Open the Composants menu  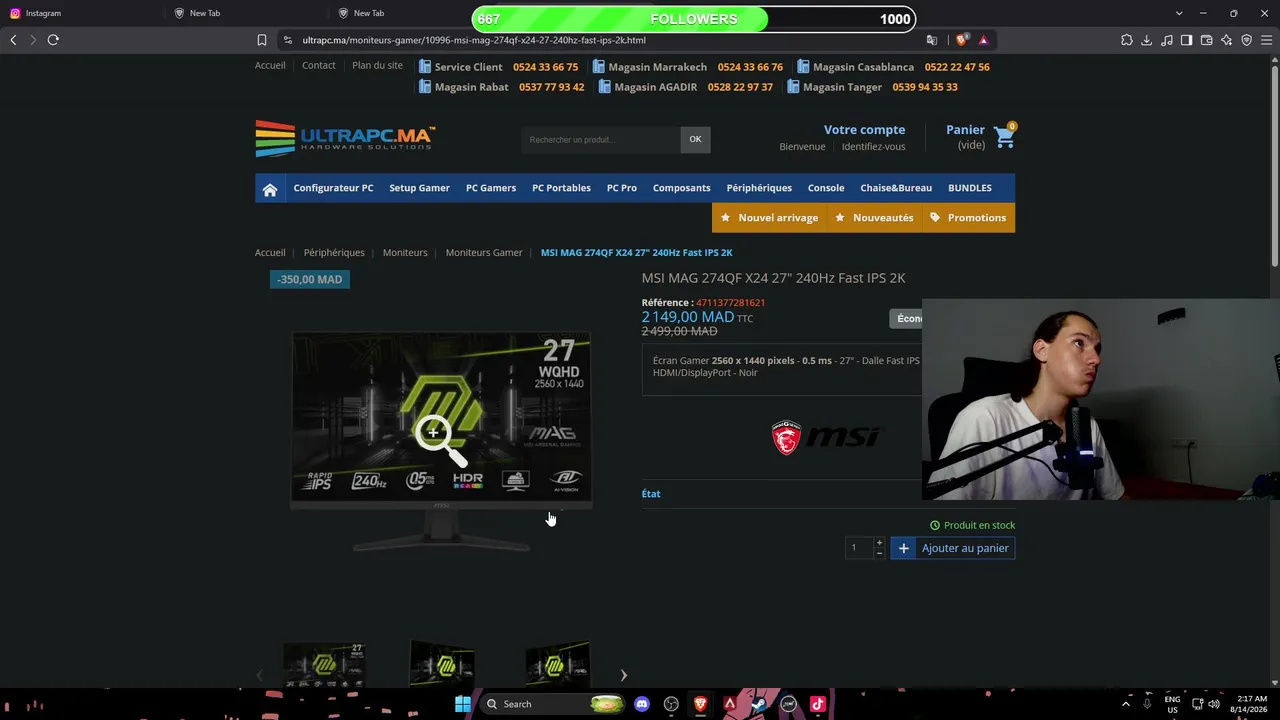click(x=682, y=188)
